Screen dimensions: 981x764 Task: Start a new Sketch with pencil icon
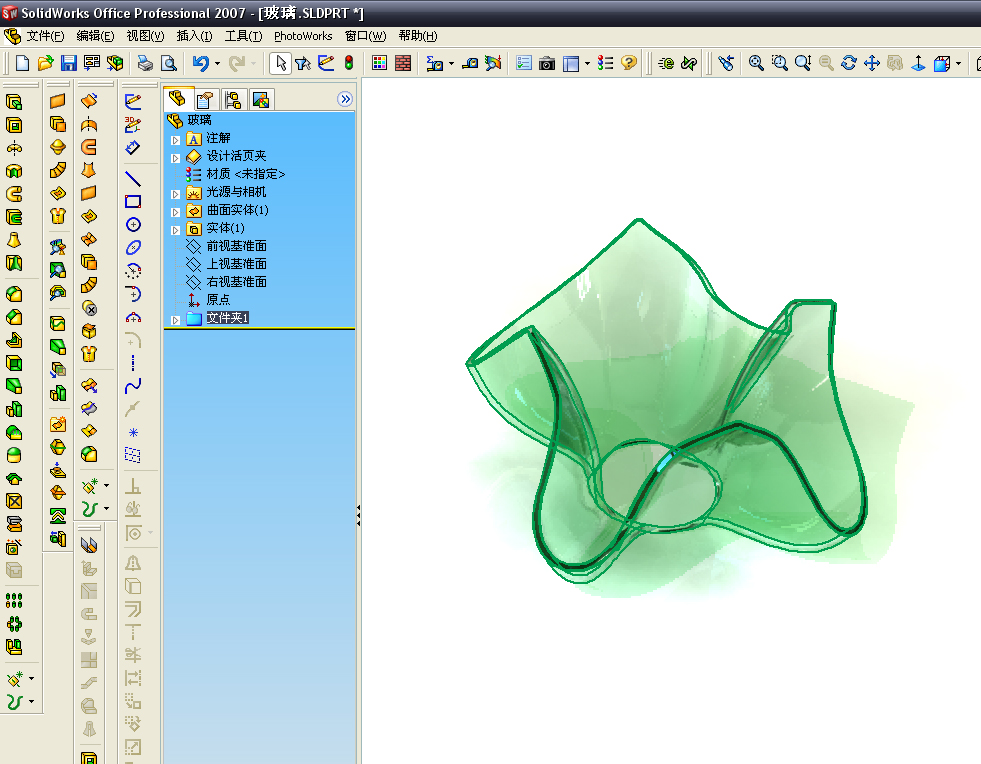[133, 101]
